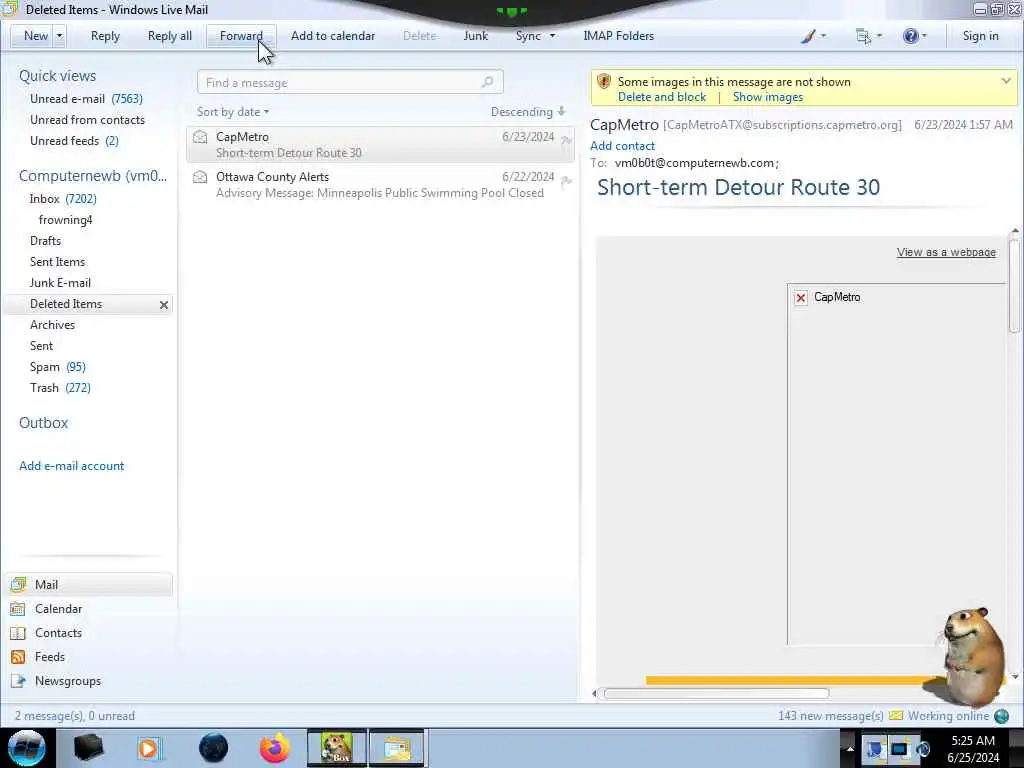
Task: Forward the selected message
Action: pos(241,36)
